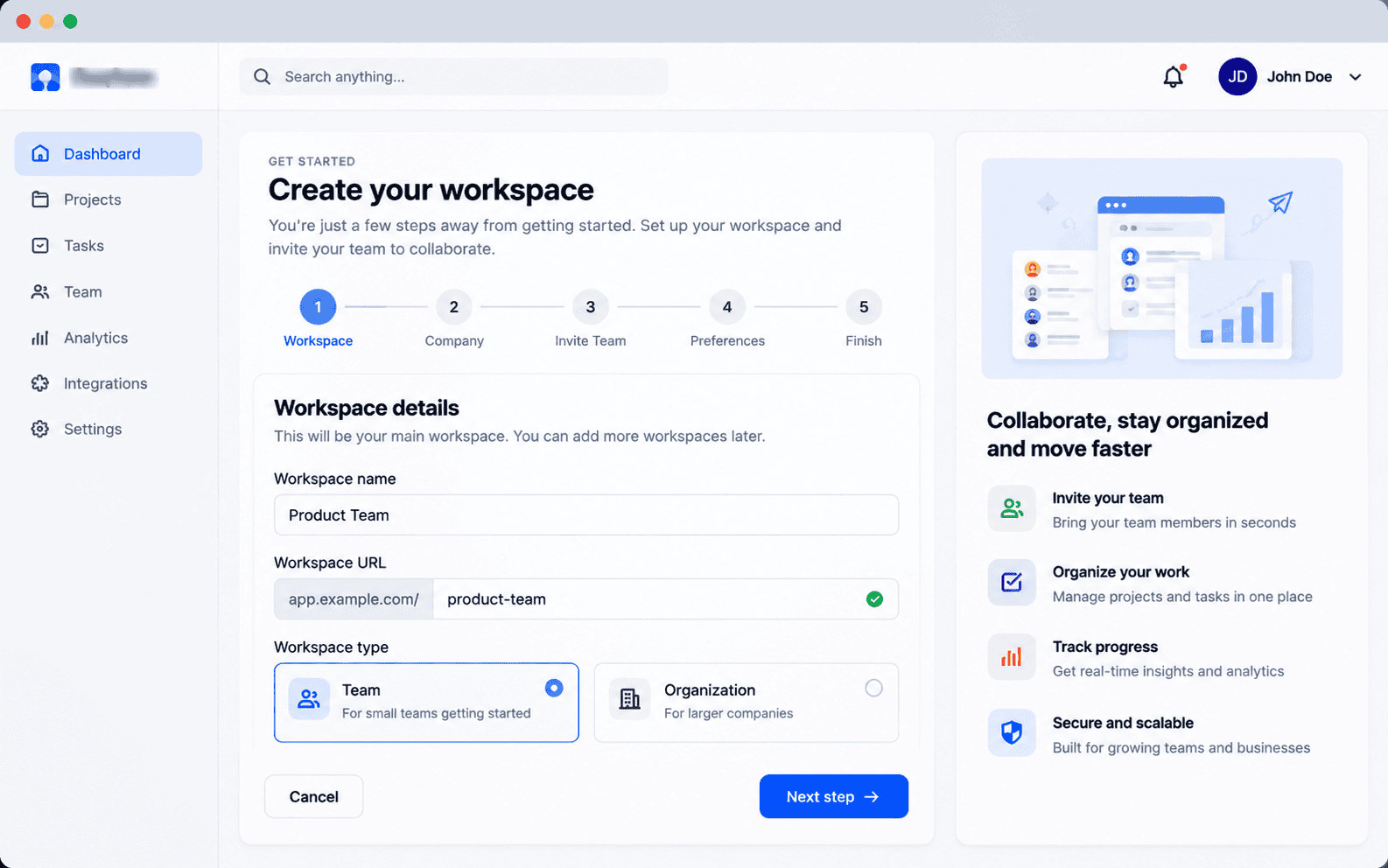
Task: Click the Tasks checkbox icon in sidebar
Action: click(x=40, y=246)
